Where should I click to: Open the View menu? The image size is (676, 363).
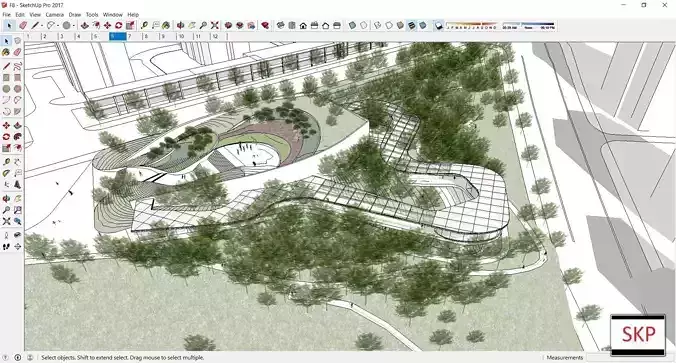35,15
